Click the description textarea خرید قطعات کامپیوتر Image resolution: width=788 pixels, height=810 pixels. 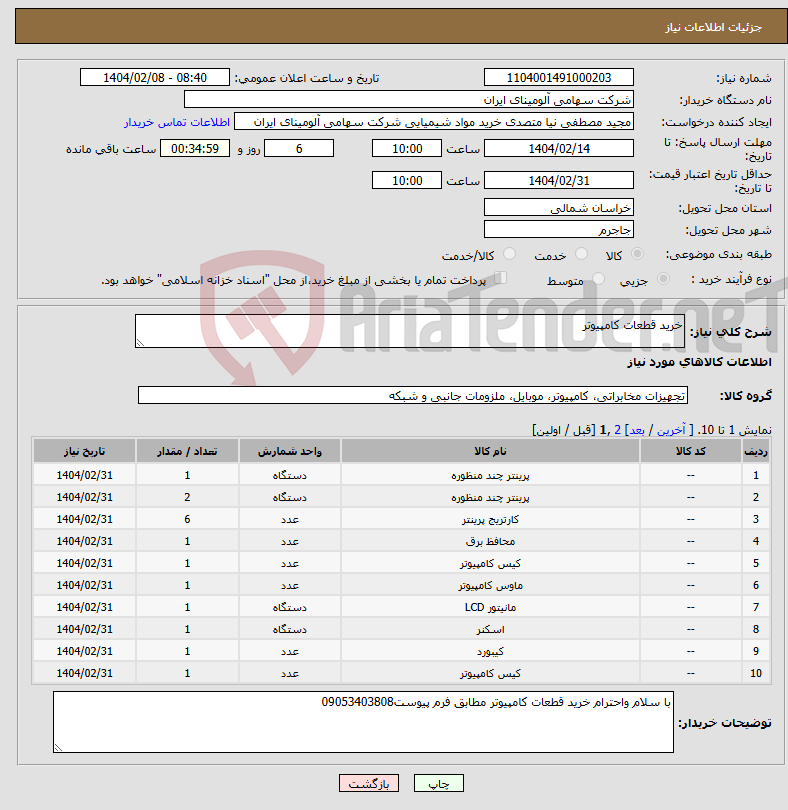tap(410, 331)
